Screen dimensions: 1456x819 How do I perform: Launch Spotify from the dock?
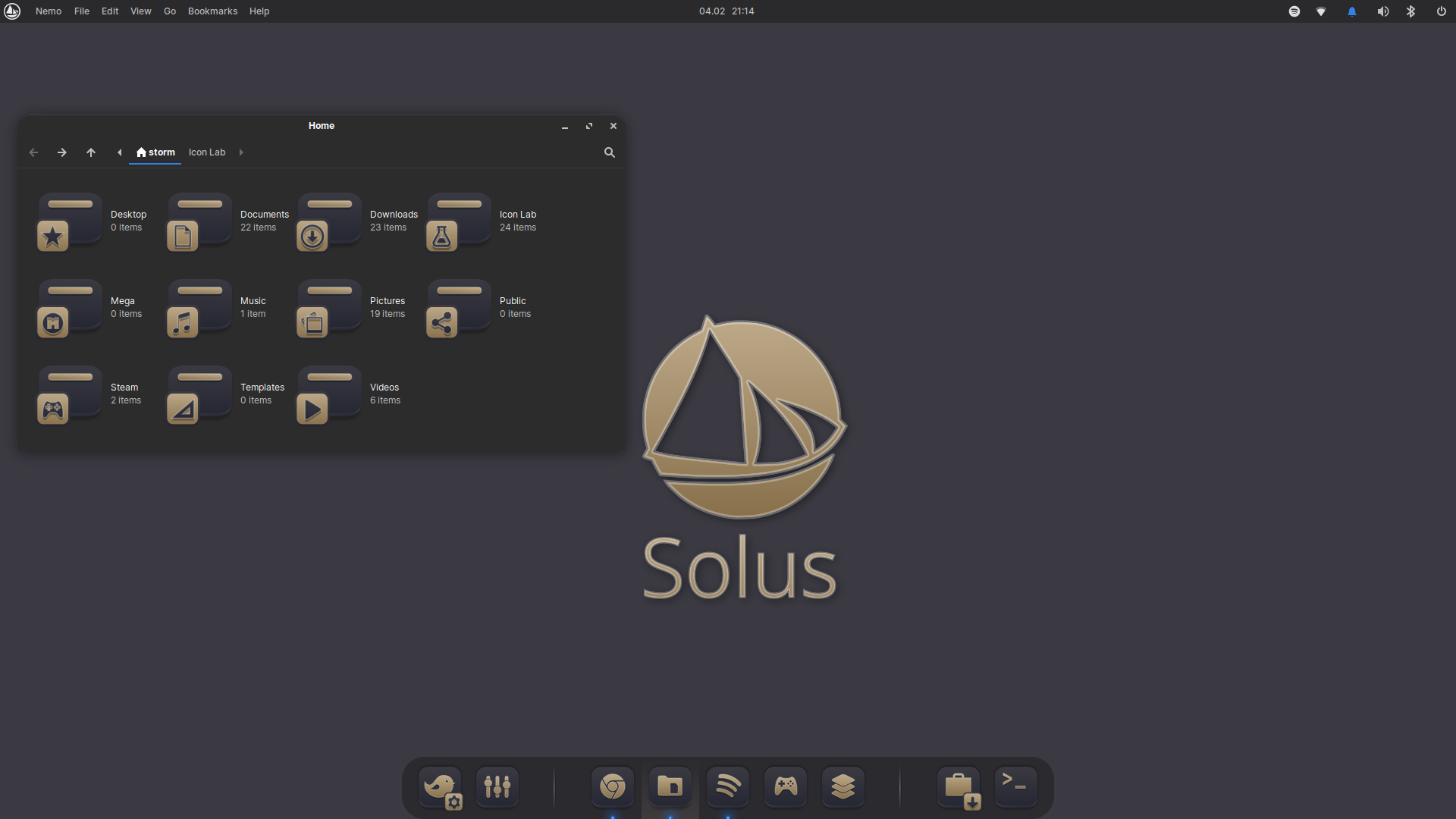point(727,786)
